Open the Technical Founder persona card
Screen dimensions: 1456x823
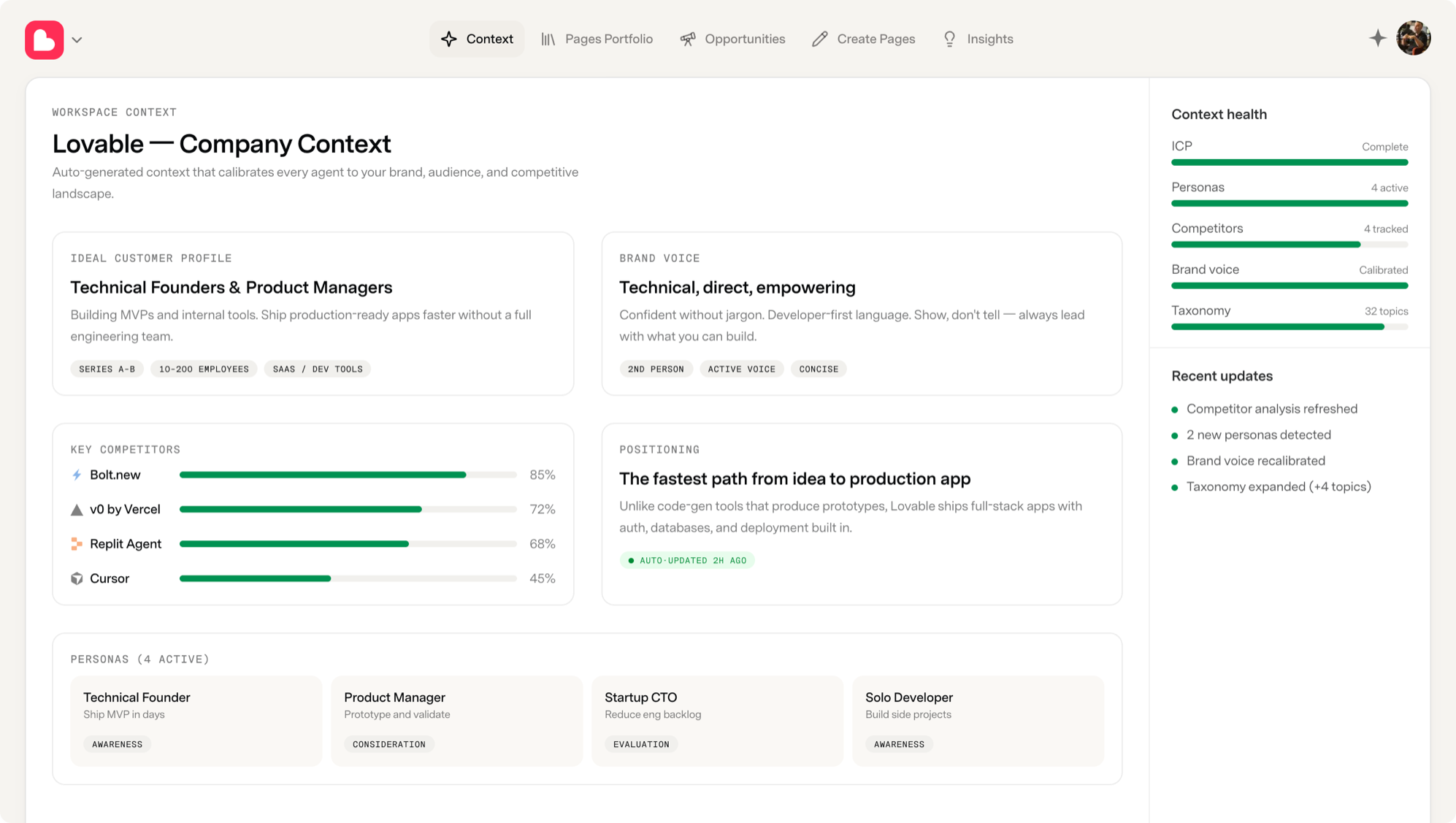196,721
